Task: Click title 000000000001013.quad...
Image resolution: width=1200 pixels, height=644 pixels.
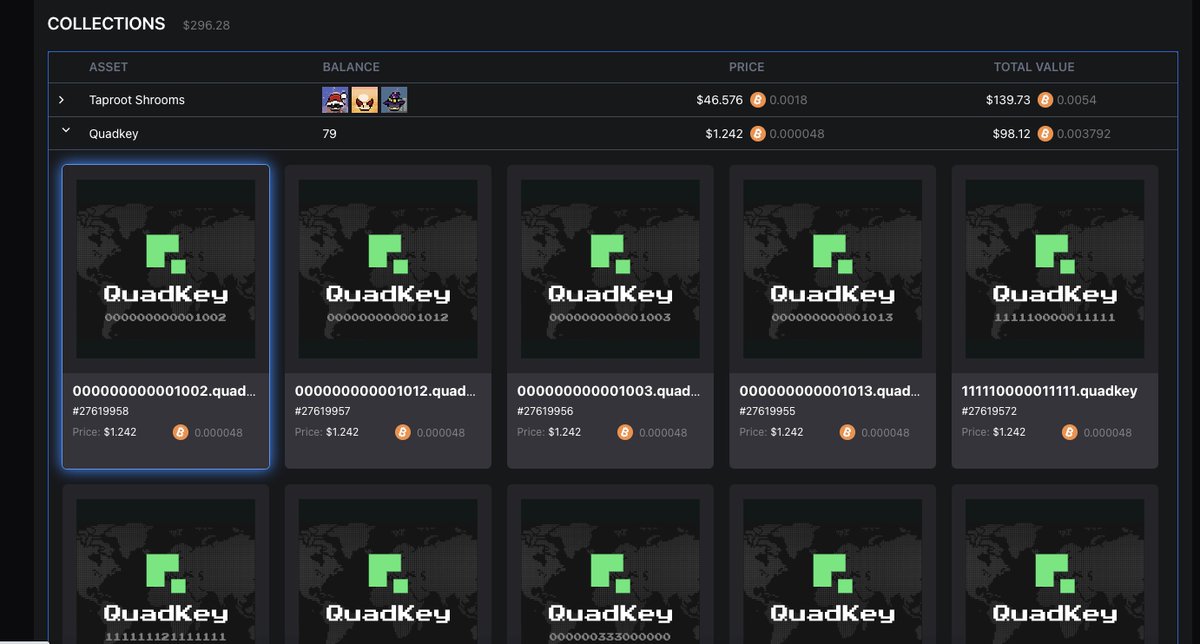Action: (x=831, y=391)
